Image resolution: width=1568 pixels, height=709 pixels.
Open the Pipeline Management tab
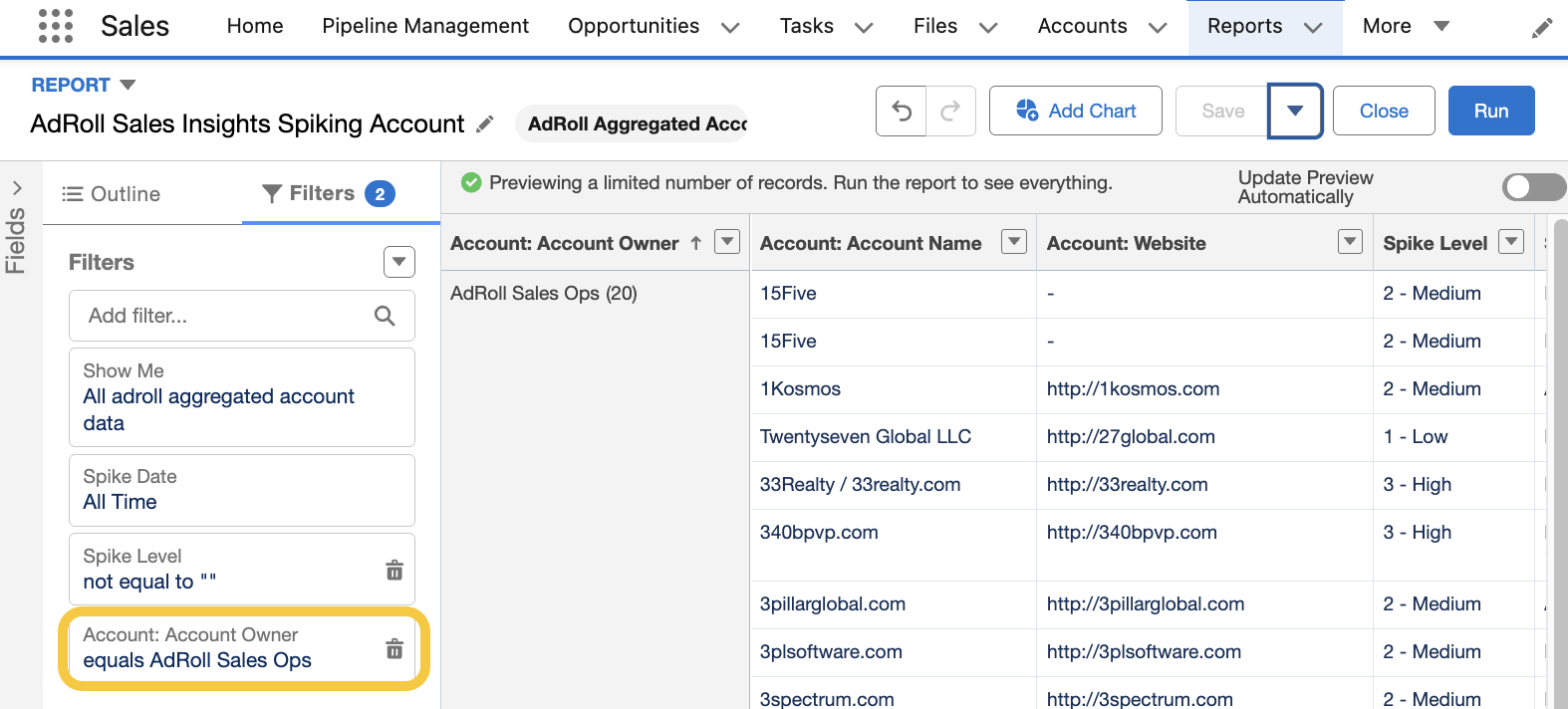425,26
